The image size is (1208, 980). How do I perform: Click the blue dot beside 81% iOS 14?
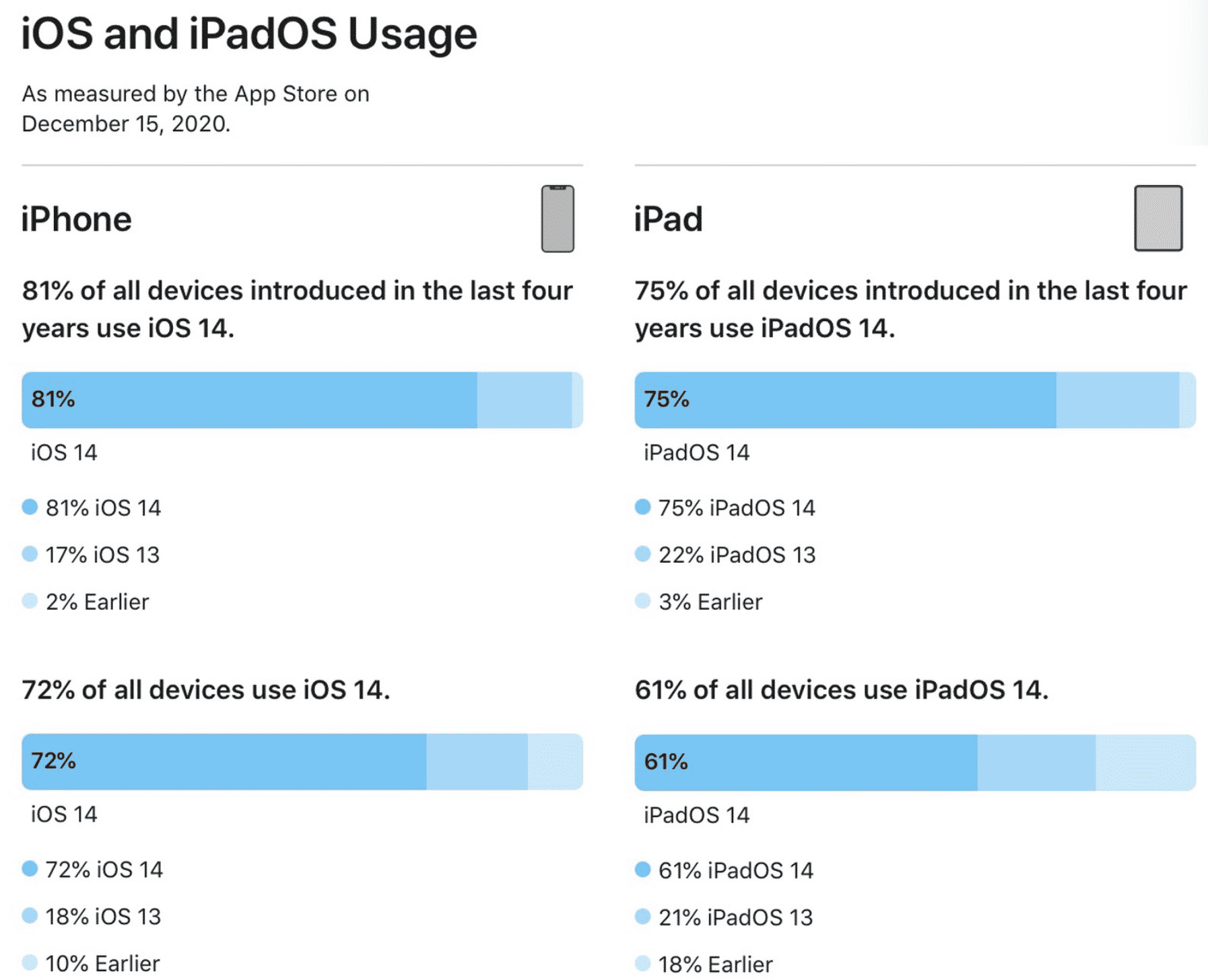click(x=30, y=507)
